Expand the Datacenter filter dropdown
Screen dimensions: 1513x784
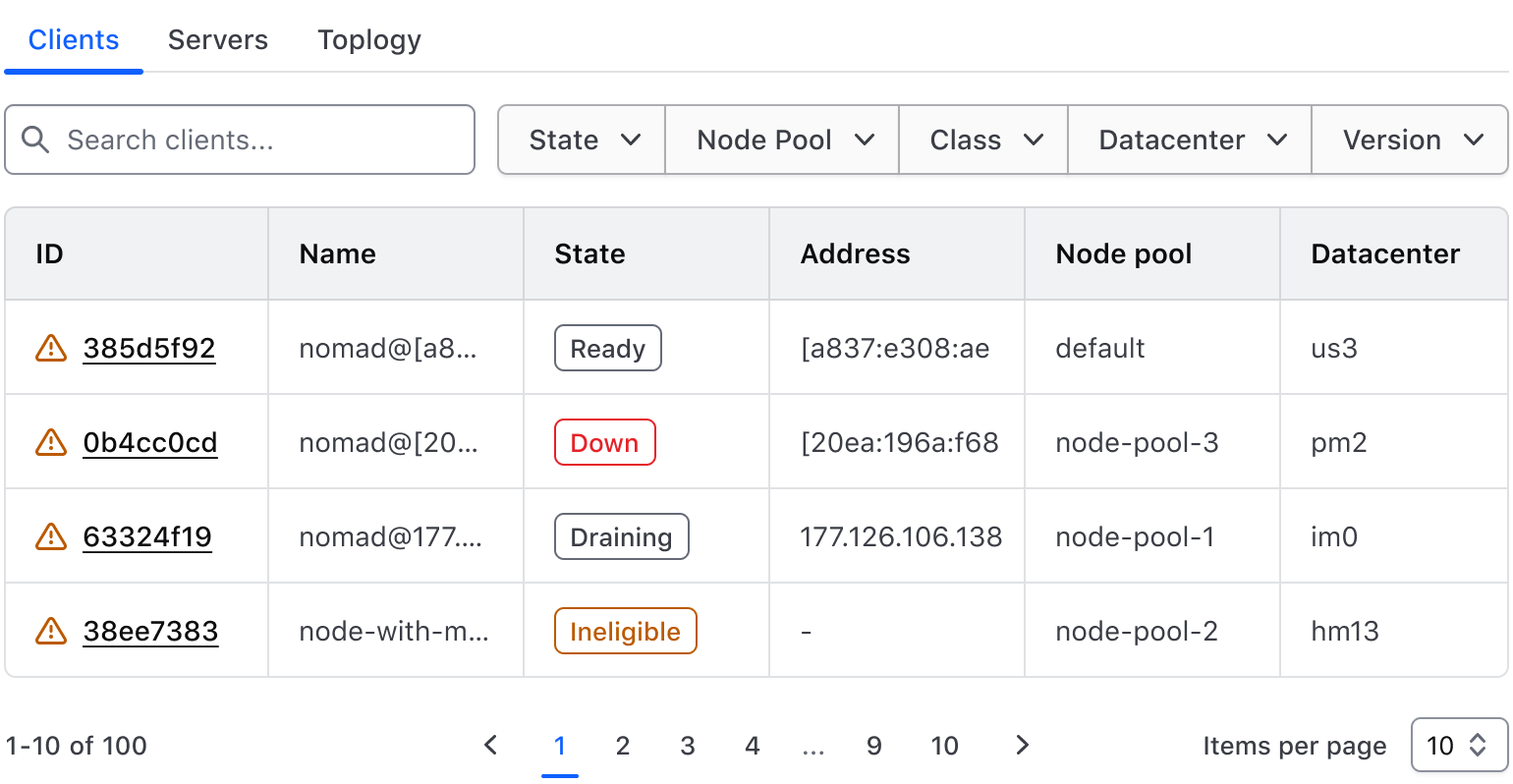click(1191, 140)
